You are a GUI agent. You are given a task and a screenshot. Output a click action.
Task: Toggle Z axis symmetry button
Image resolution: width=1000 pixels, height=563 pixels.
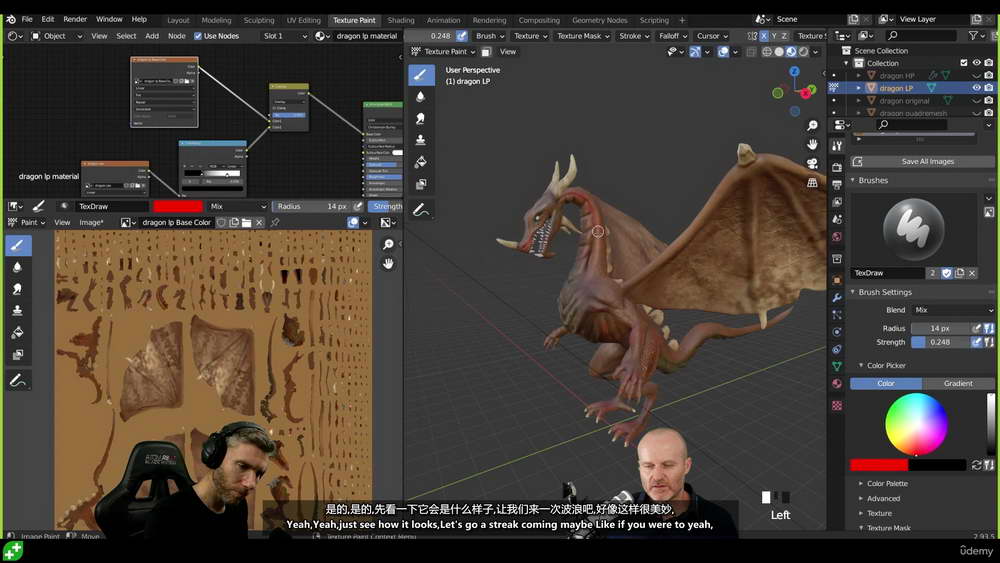pos(784,36)
